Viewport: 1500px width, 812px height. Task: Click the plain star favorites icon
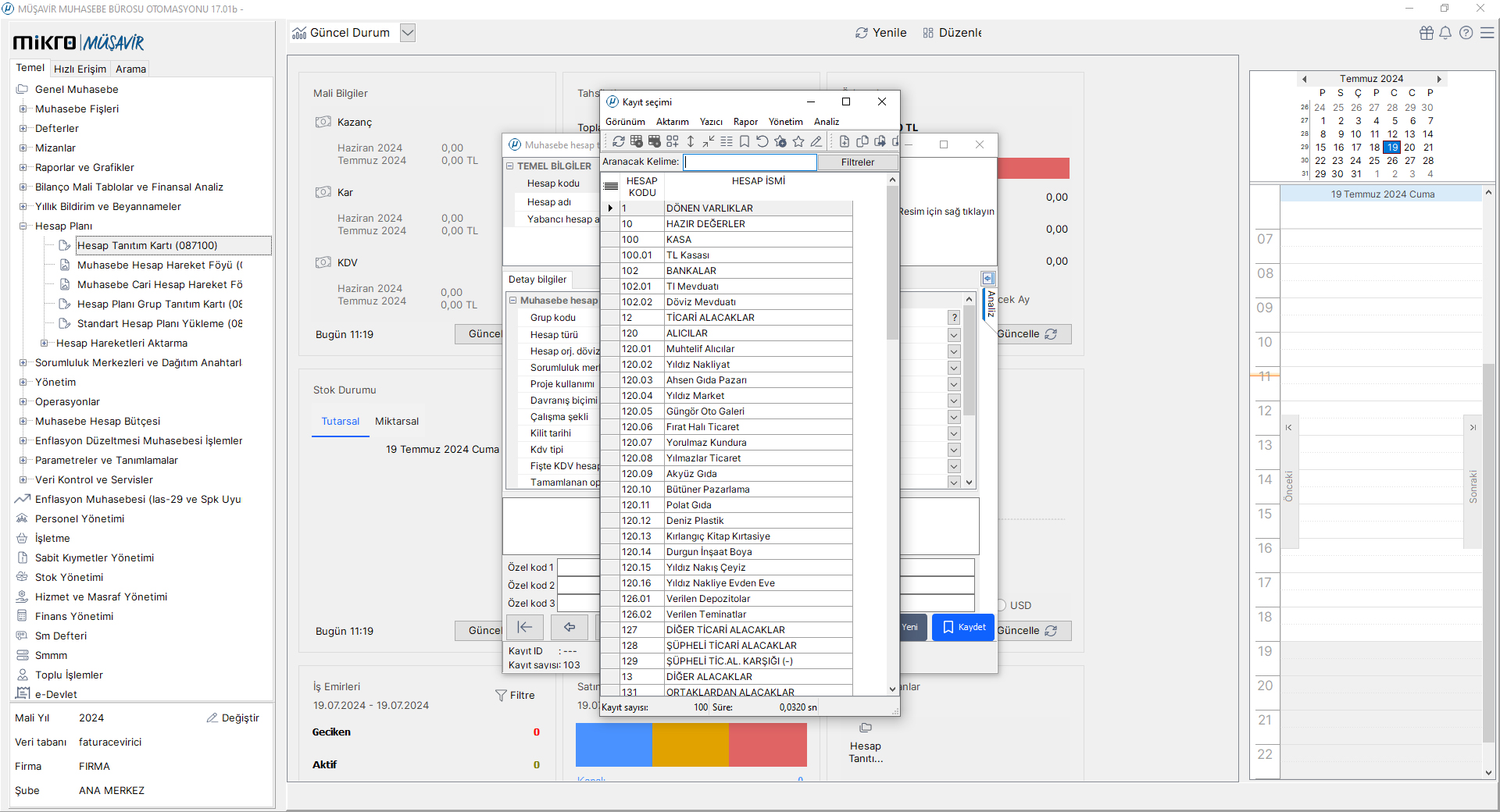[x=798, y=141]
